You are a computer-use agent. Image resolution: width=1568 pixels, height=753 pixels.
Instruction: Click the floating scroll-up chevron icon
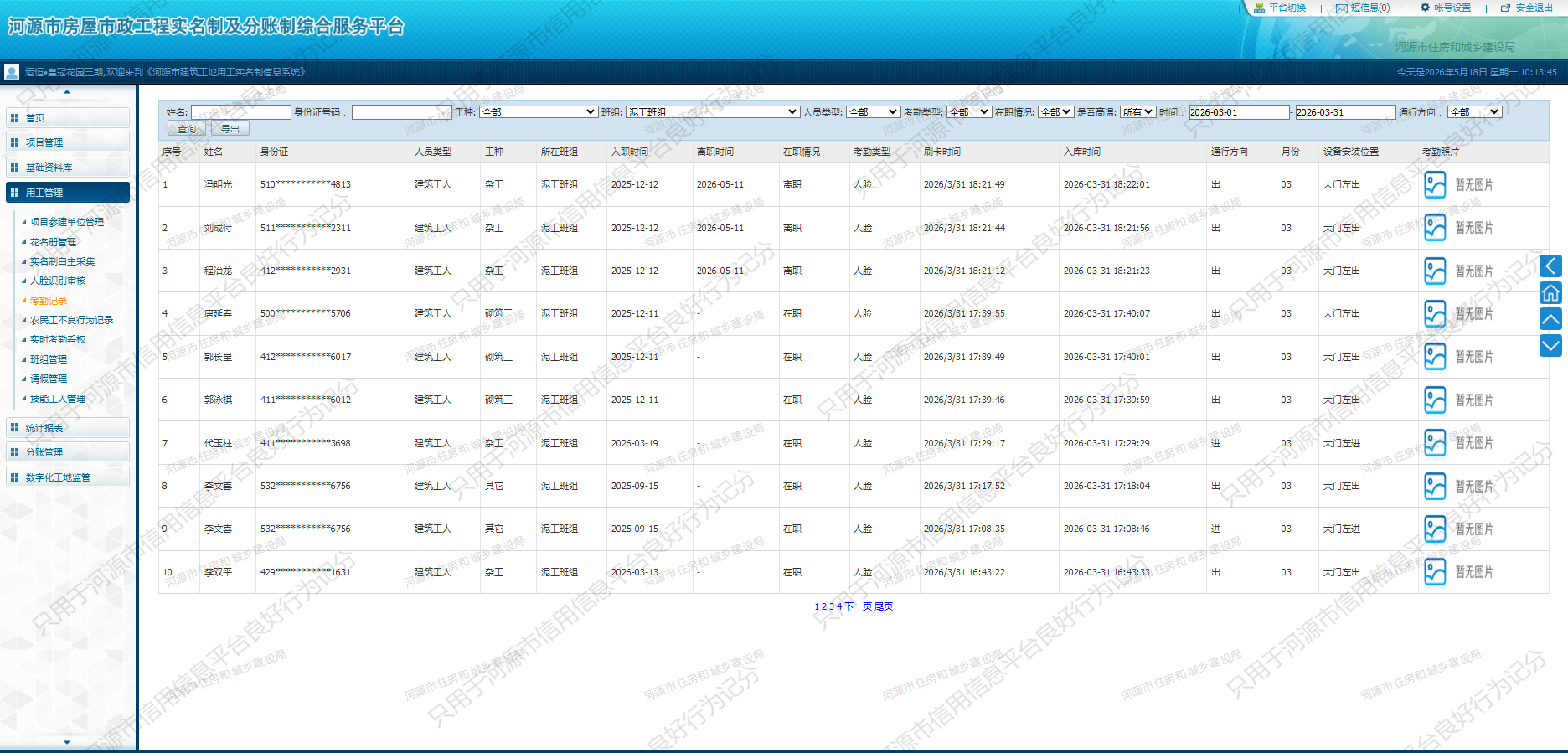(1550, 319)
